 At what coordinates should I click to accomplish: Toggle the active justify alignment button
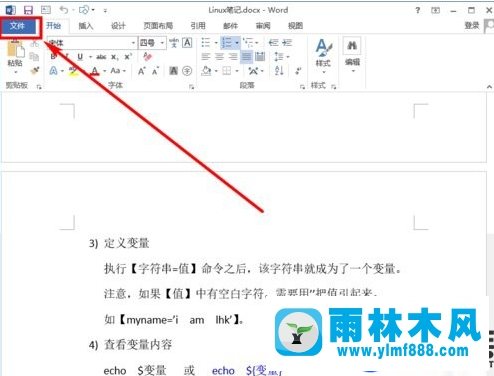[x=246, y=57]
